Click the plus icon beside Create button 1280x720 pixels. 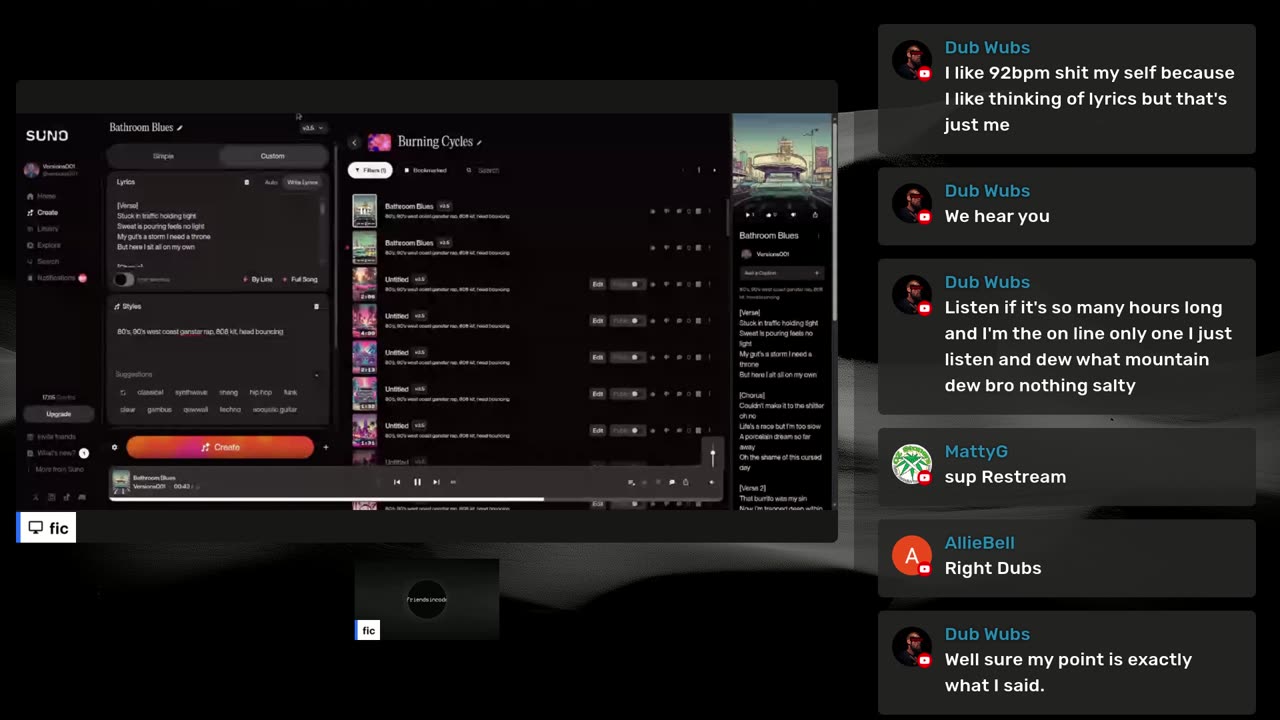[326, 447]
